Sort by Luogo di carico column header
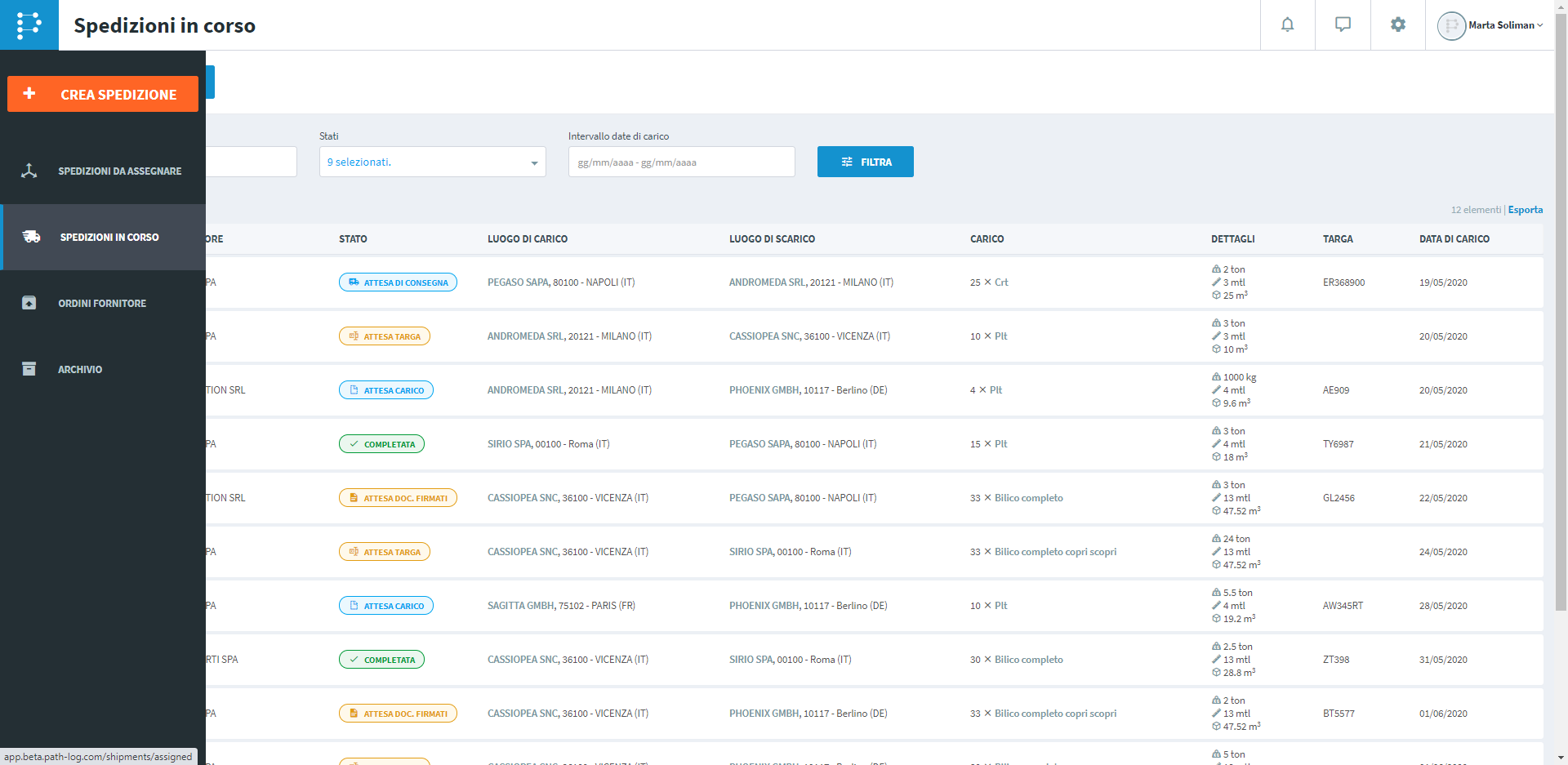Viewport: 1568px width, 765px height. (528, 239)
